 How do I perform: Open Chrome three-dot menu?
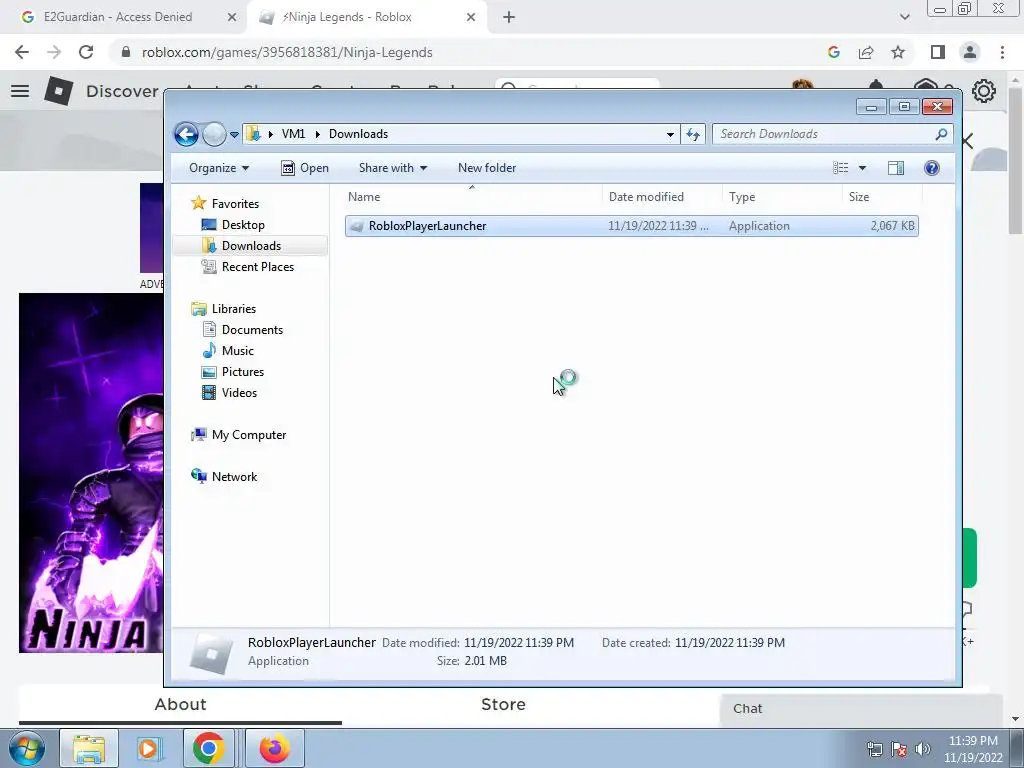(1002, 52)
